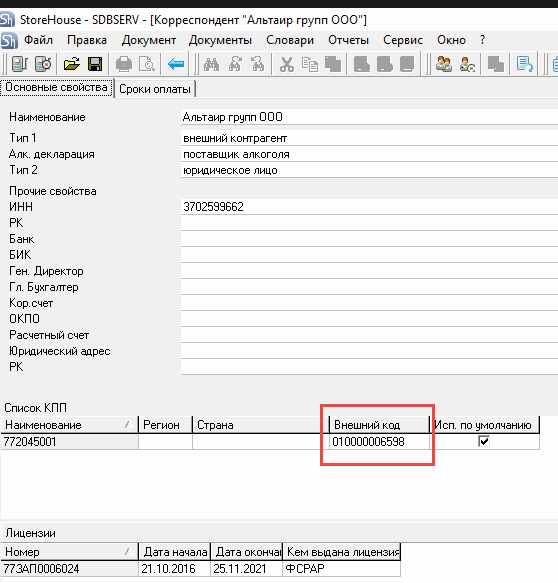Open the Правка menu

click(x=87, y=40)
